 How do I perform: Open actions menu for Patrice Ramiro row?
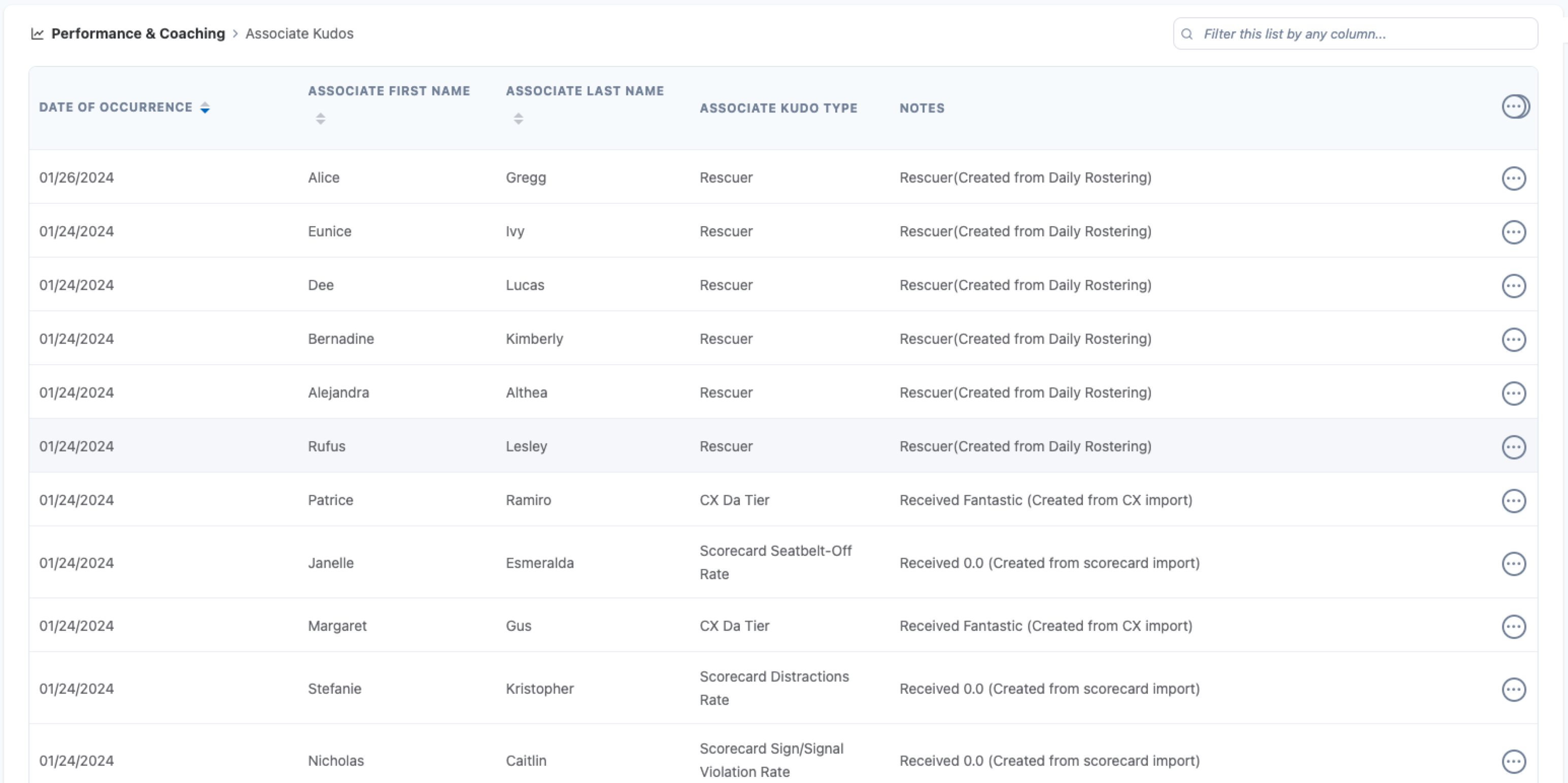1513,501
